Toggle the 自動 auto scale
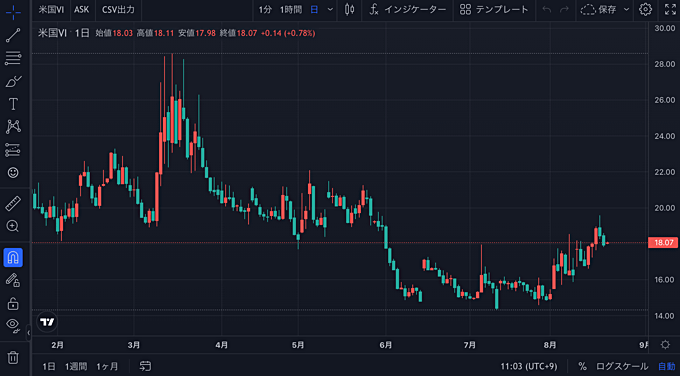The width and height of the screenshot is (680, 376). 667,366
